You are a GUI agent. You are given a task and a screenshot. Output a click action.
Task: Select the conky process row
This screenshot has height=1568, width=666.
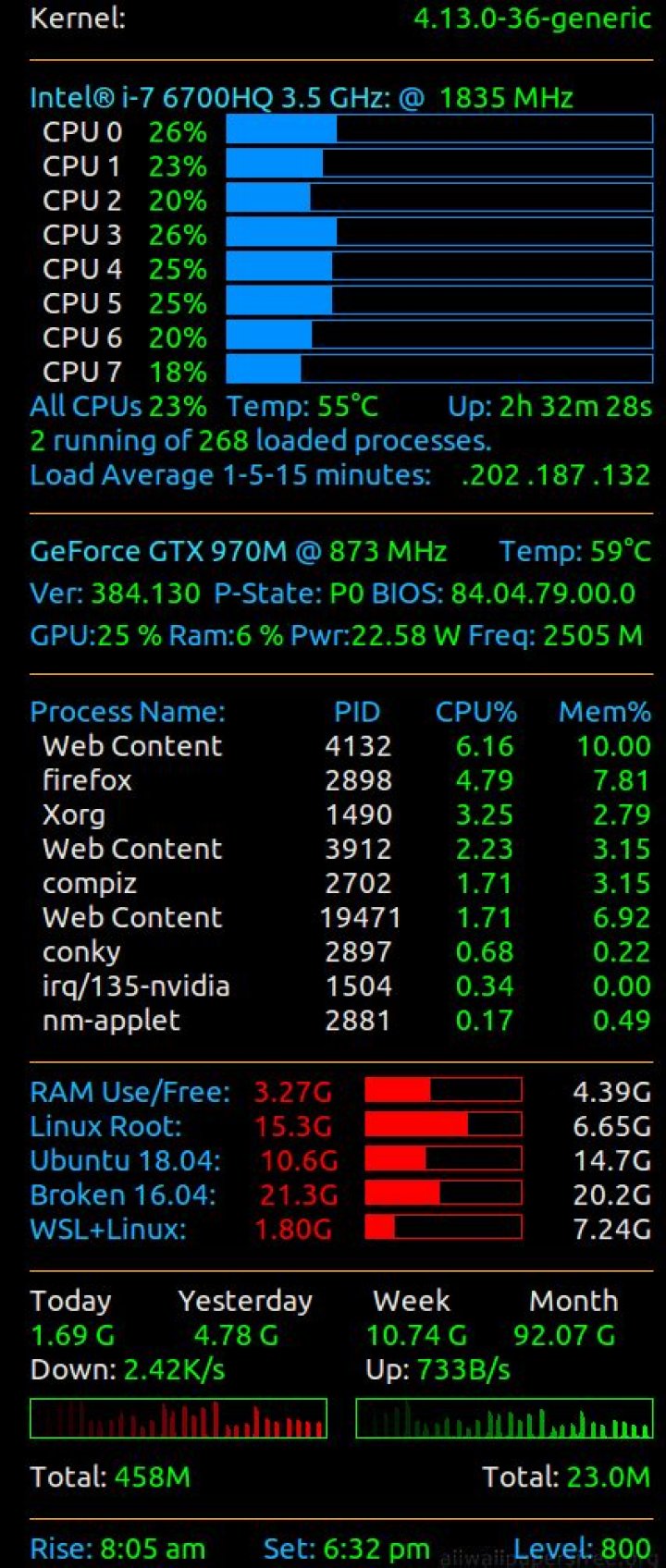(347, 951)
